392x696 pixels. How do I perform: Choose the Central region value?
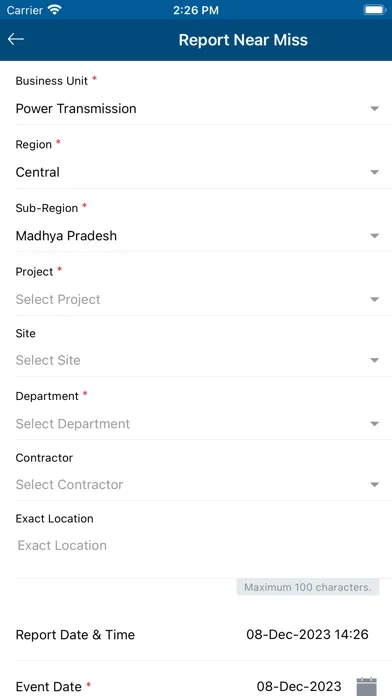pos(38,172)
